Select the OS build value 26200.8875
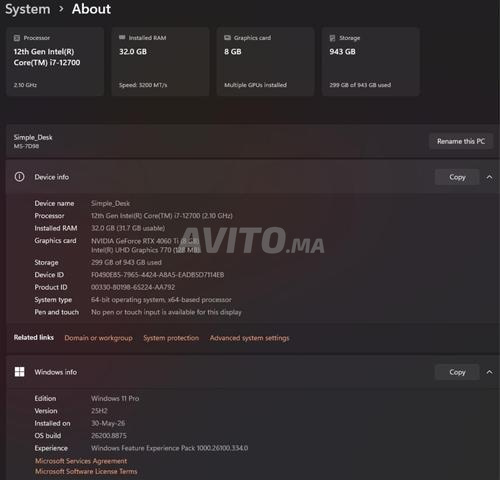 [x=109, y=436]
